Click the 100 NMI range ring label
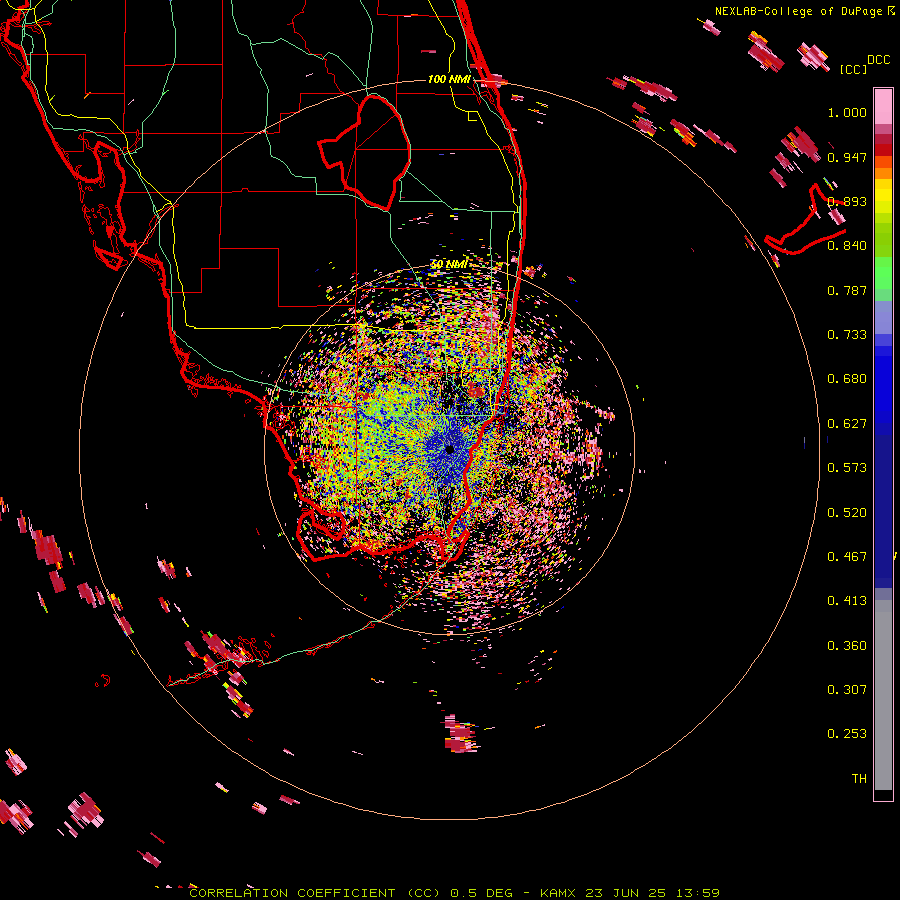 tap(449, 79)
